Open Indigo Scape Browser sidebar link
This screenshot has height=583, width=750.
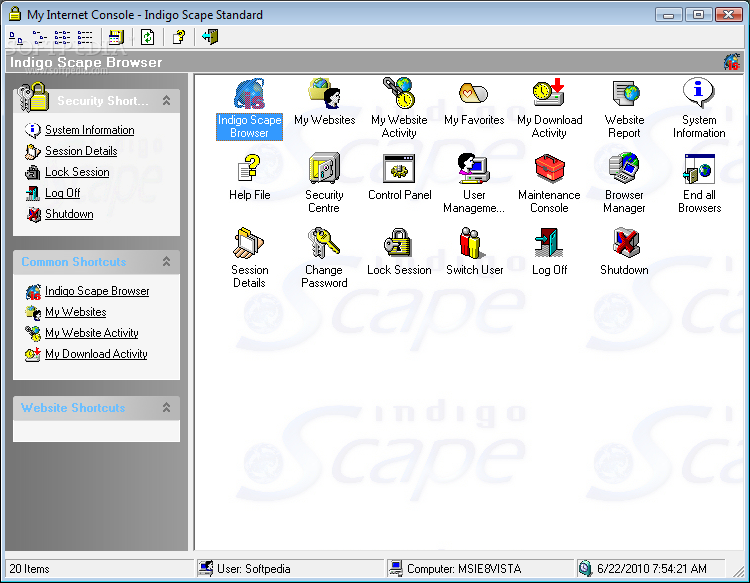click(97, 291)
